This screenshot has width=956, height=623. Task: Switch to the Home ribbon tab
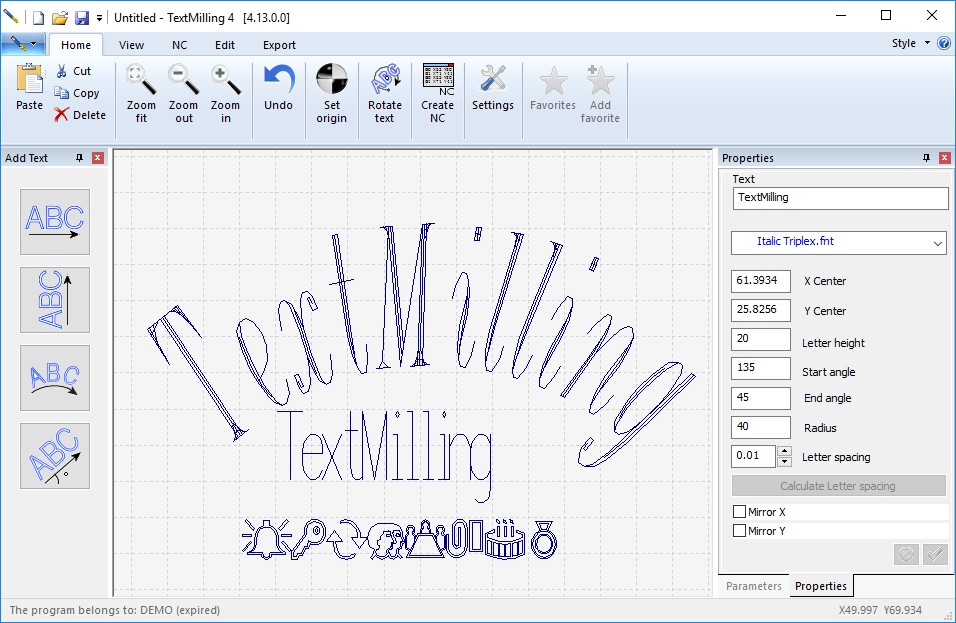pyautogui.click(x=76, y=45)
